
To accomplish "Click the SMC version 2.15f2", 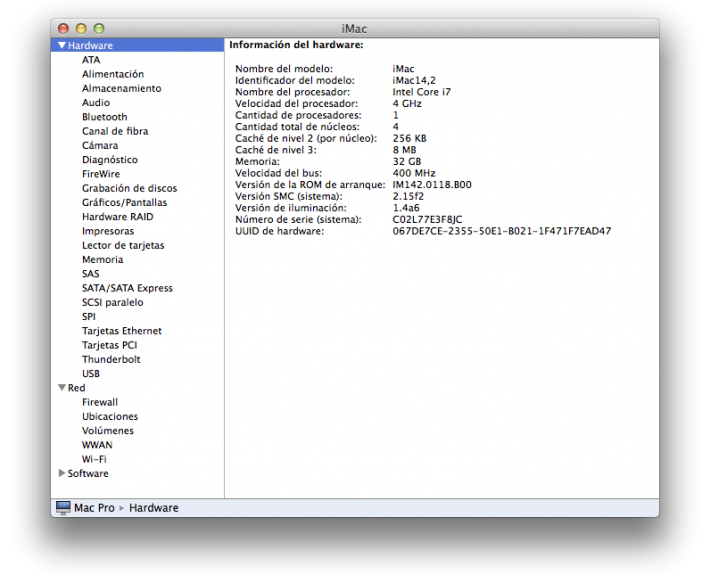I will 408,196.
